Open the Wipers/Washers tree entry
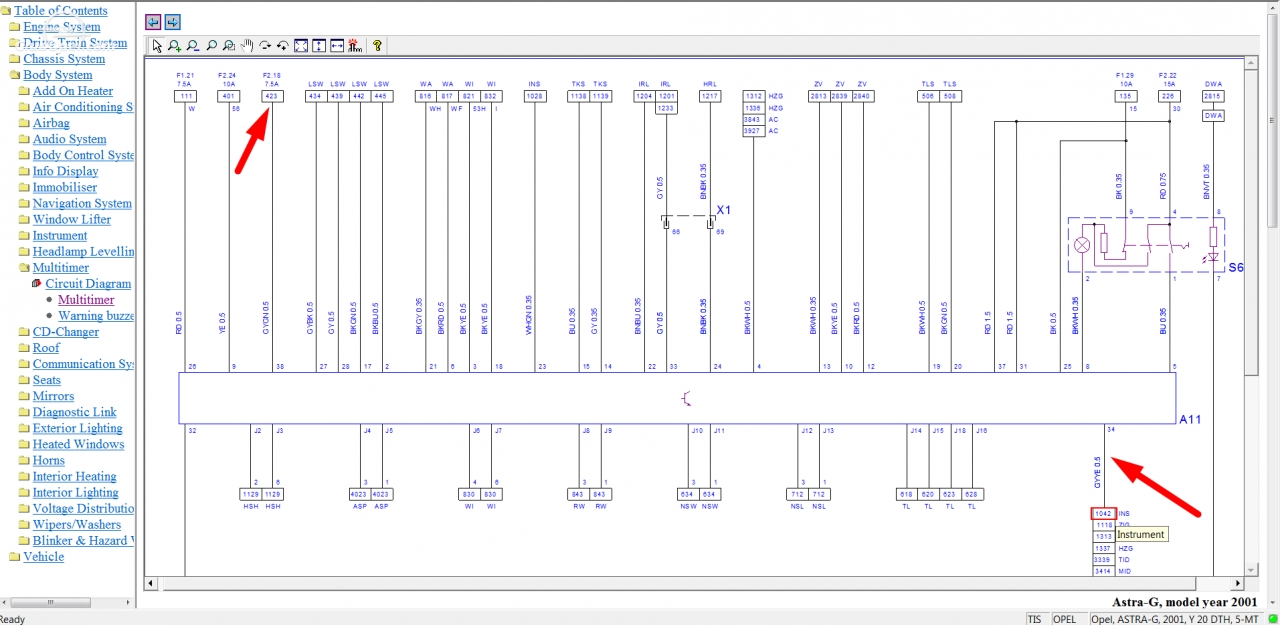Viewport: 1280px width, 625px height. 77,524
